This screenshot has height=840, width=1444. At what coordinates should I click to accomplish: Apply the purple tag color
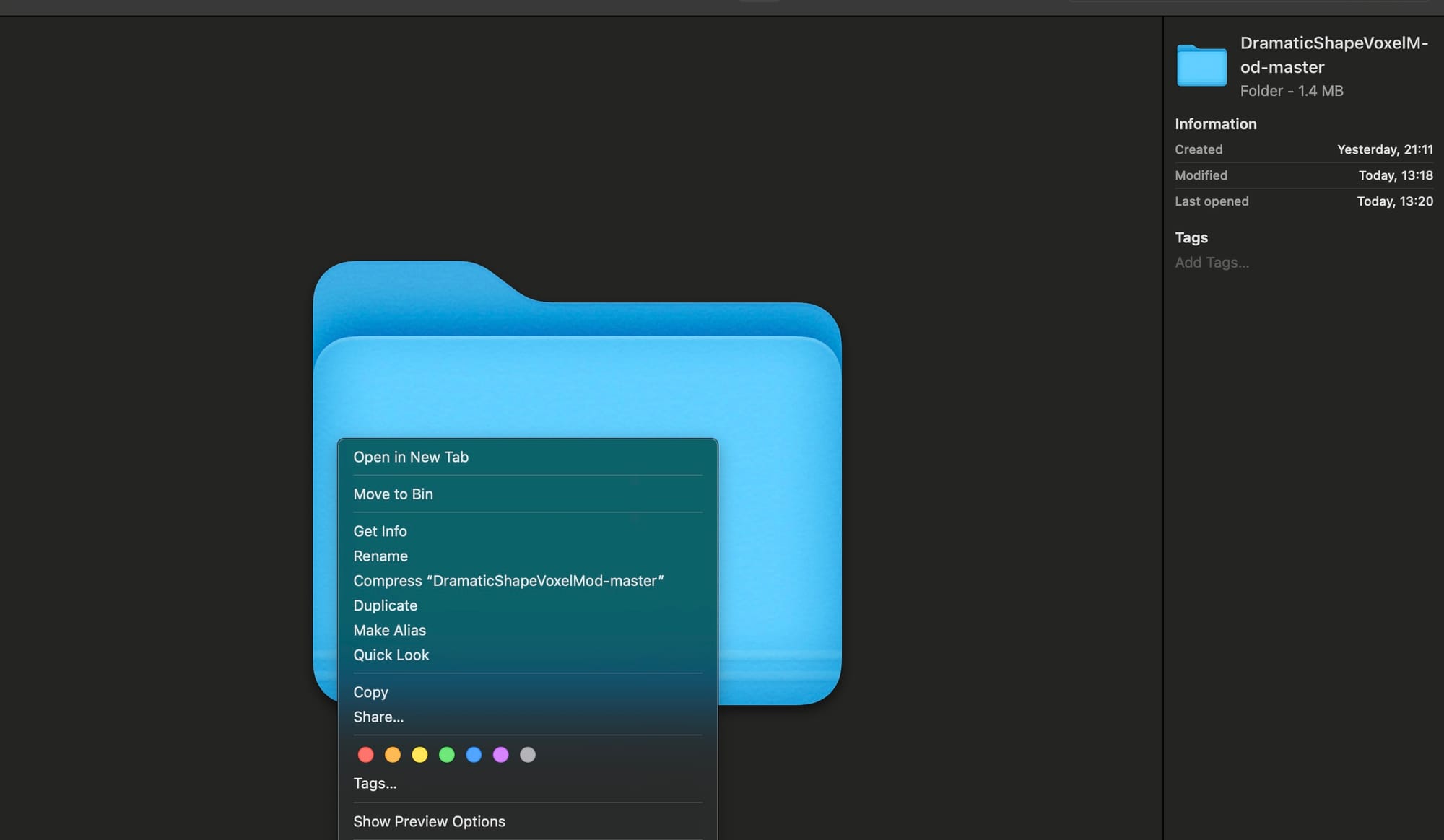pos(500,755)
